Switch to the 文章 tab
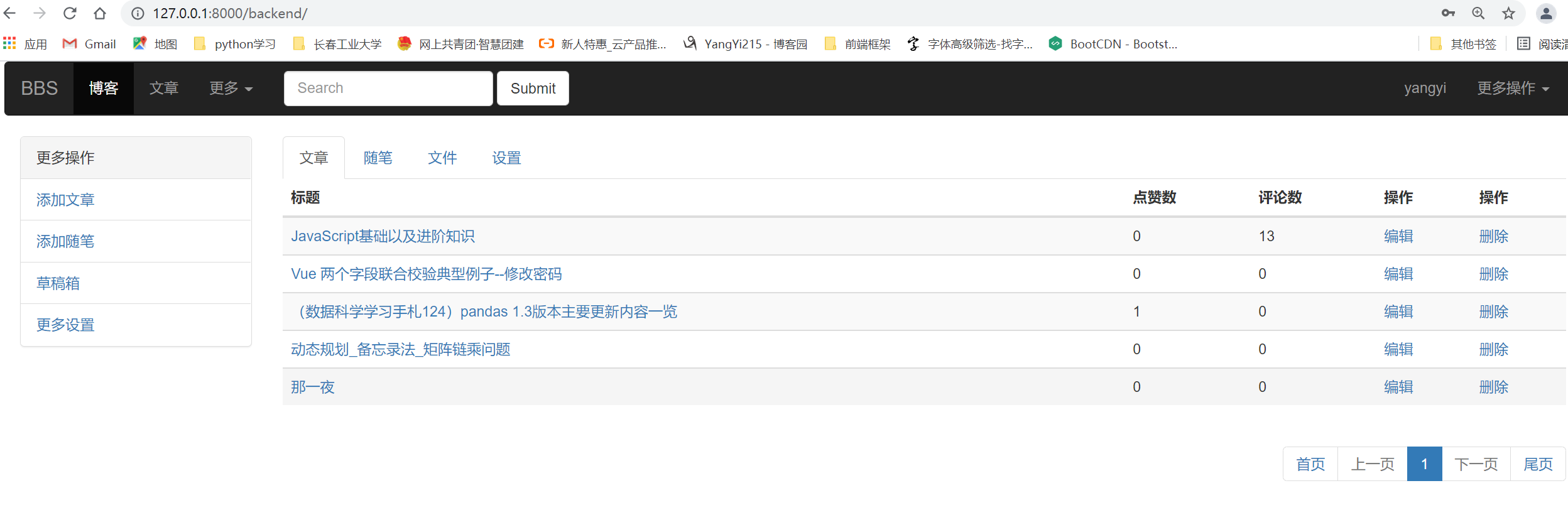Image resolution: width=1568 pixels, height=515 pixels. 314,158
